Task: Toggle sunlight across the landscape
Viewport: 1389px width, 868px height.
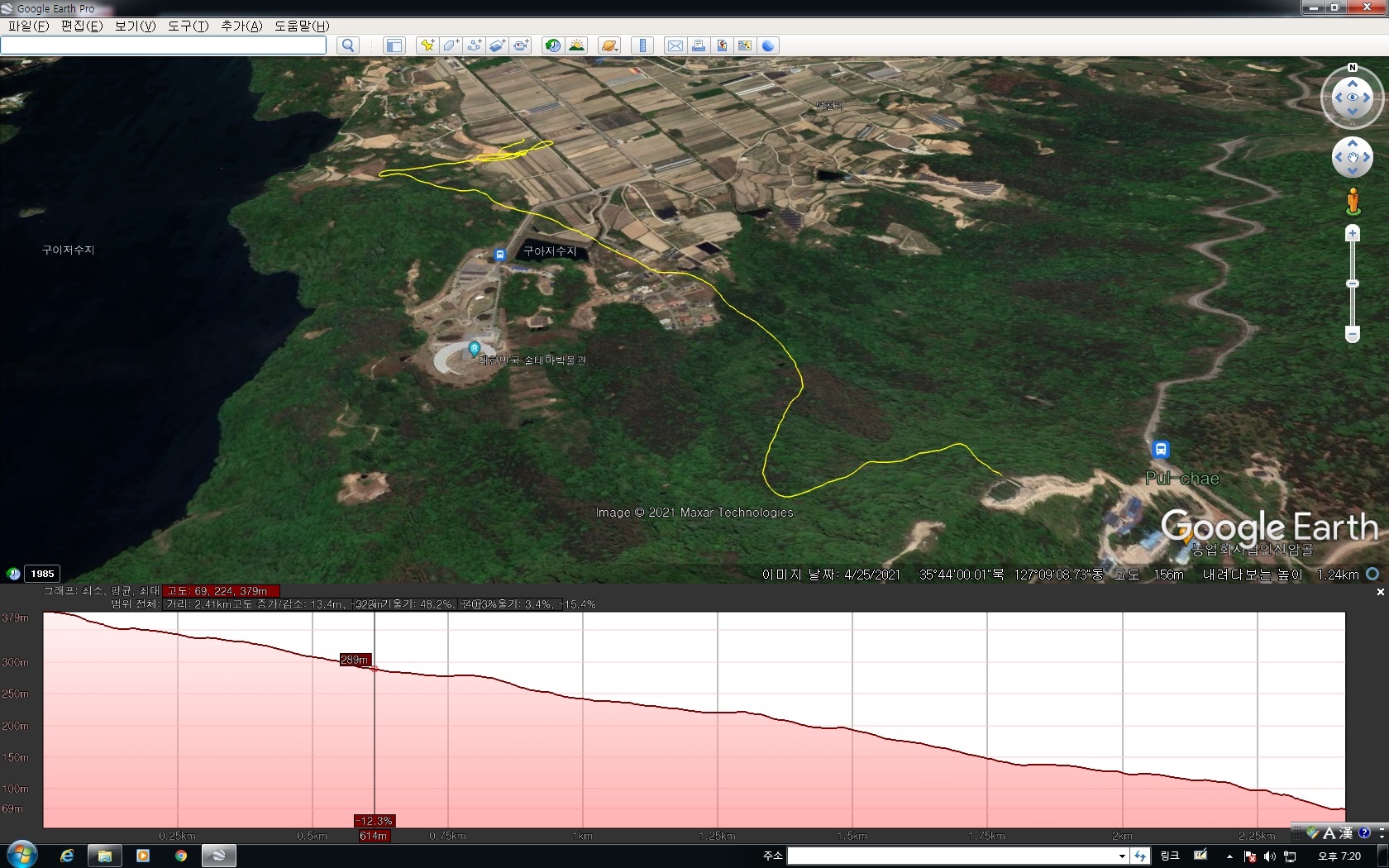Action: pos(576,45)
